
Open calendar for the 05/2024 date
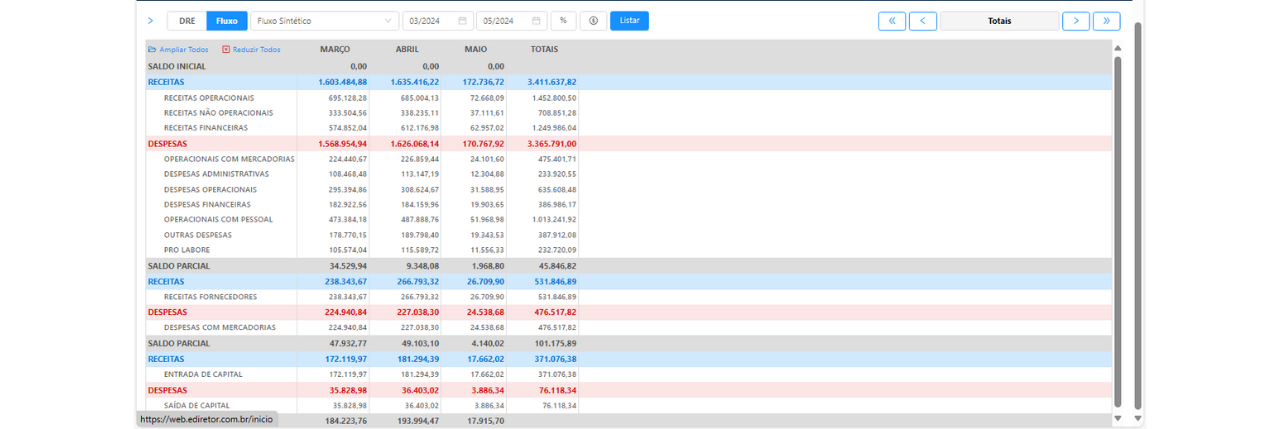point(536,20)
